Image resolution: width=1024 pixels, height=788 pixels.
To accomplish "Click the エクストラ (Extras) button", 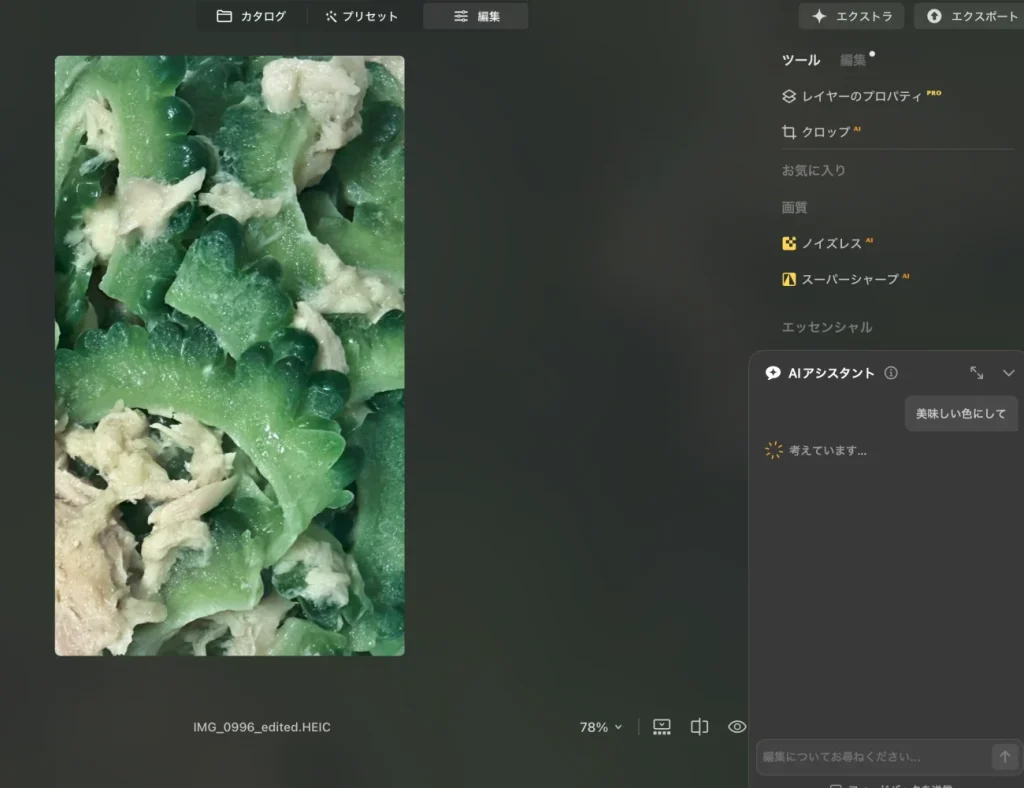I will (x=851, y=16).
